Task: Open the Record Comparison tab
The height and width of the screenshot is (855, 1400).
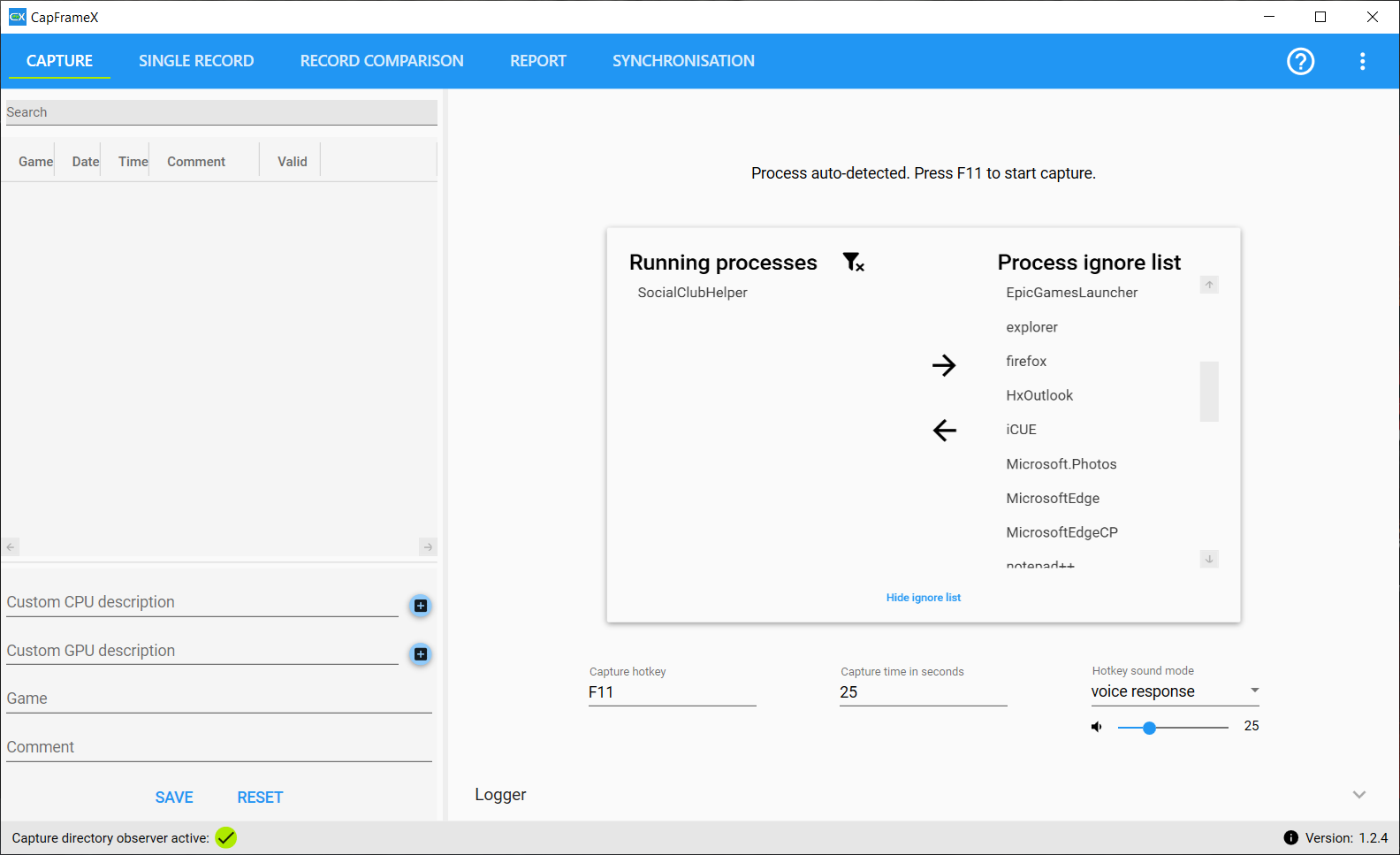Action: coord(382,61)
